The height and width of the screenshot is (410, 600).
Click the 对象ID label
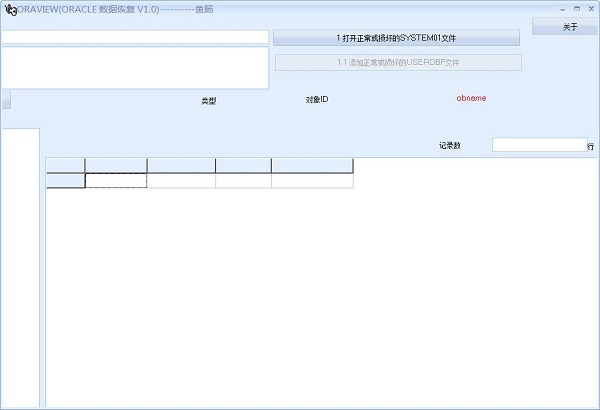pyautogui.click(x=317, y=100)
